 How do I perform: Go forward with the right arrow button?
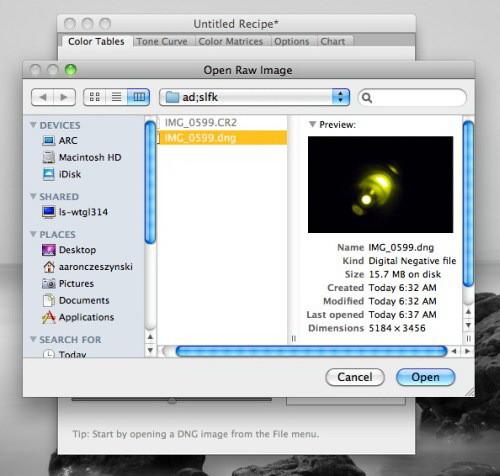point(64,97)
